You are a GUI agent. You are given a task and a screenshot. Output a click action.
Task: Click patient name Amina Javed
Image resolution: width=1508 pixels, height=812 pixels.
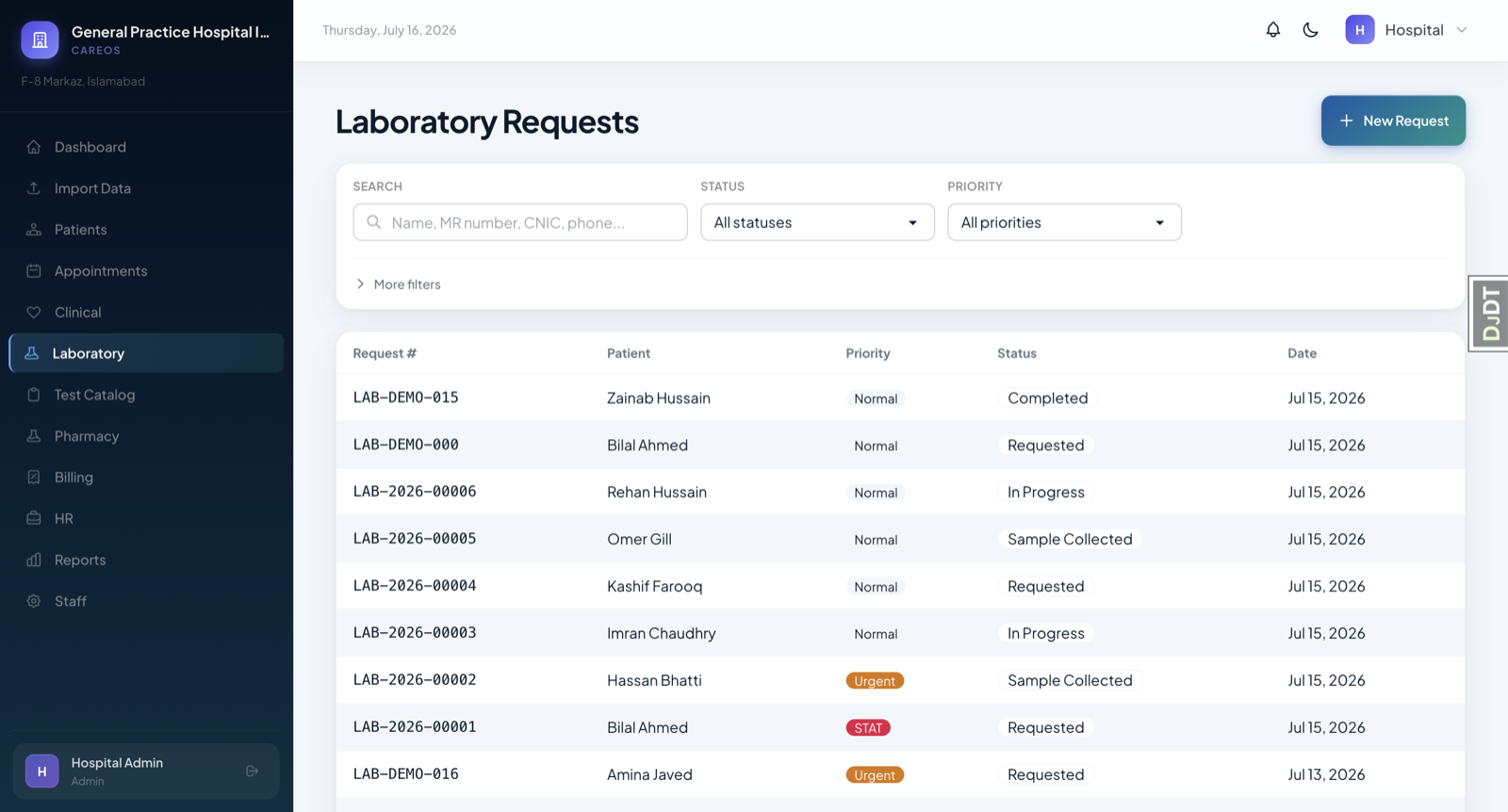tap(649, 775)
